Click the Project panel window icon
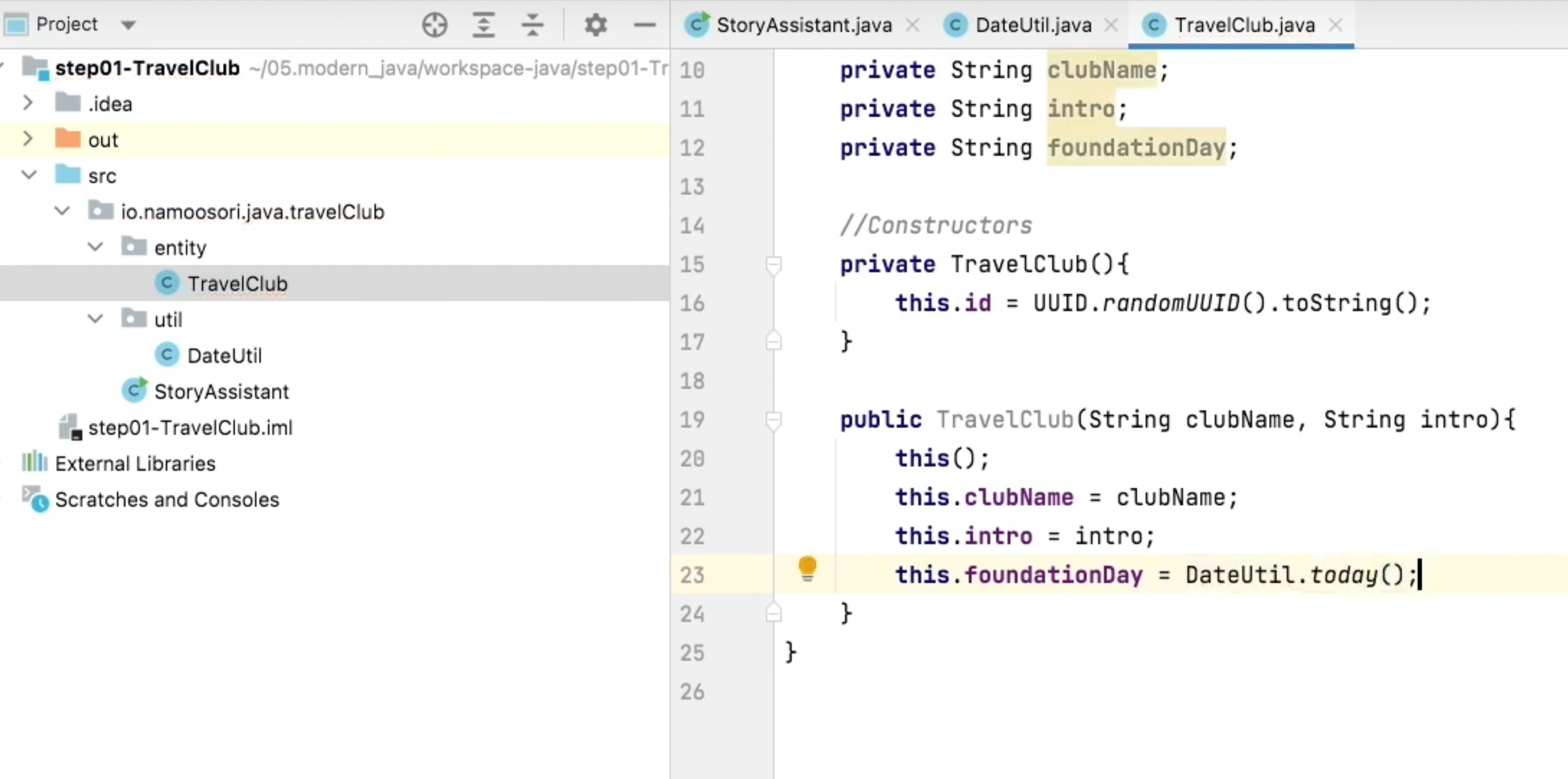Screen dimensions: 1568x779 [x=16, y=24]
